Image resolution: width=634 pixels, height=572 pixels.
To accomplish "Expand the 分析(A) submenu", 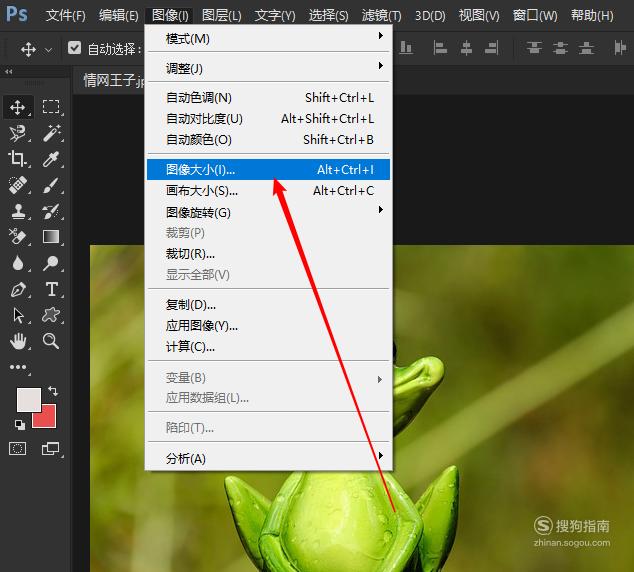I will click(268, 458).
